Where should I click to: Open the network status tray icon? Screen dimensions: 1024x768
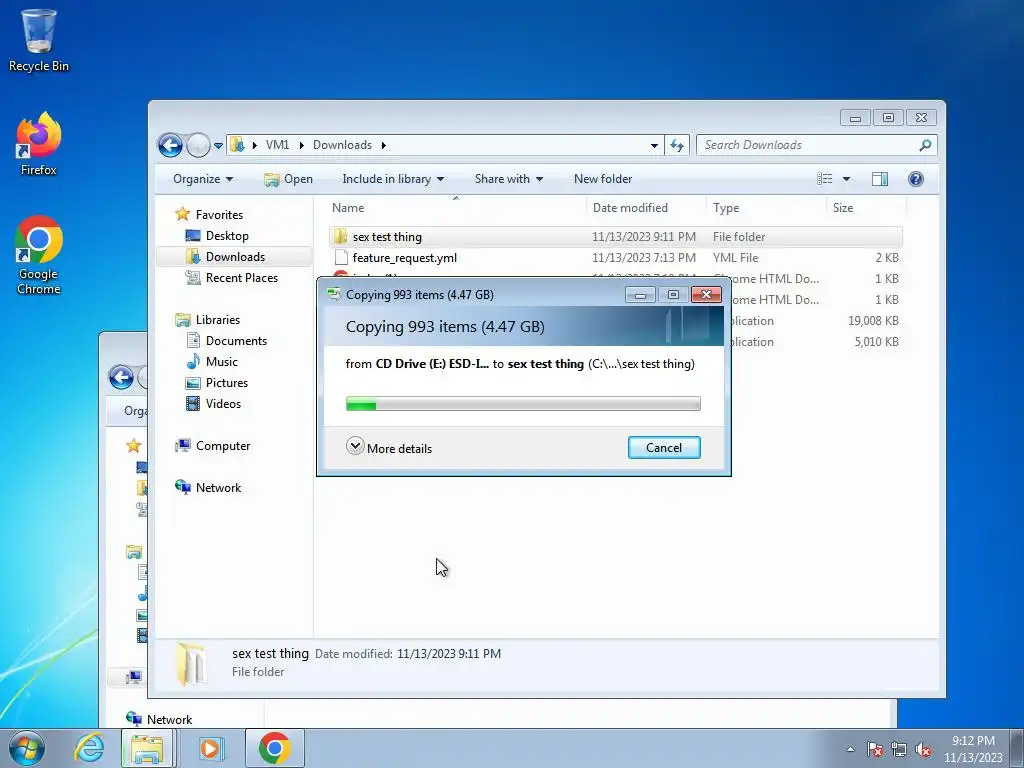point(899,749)
